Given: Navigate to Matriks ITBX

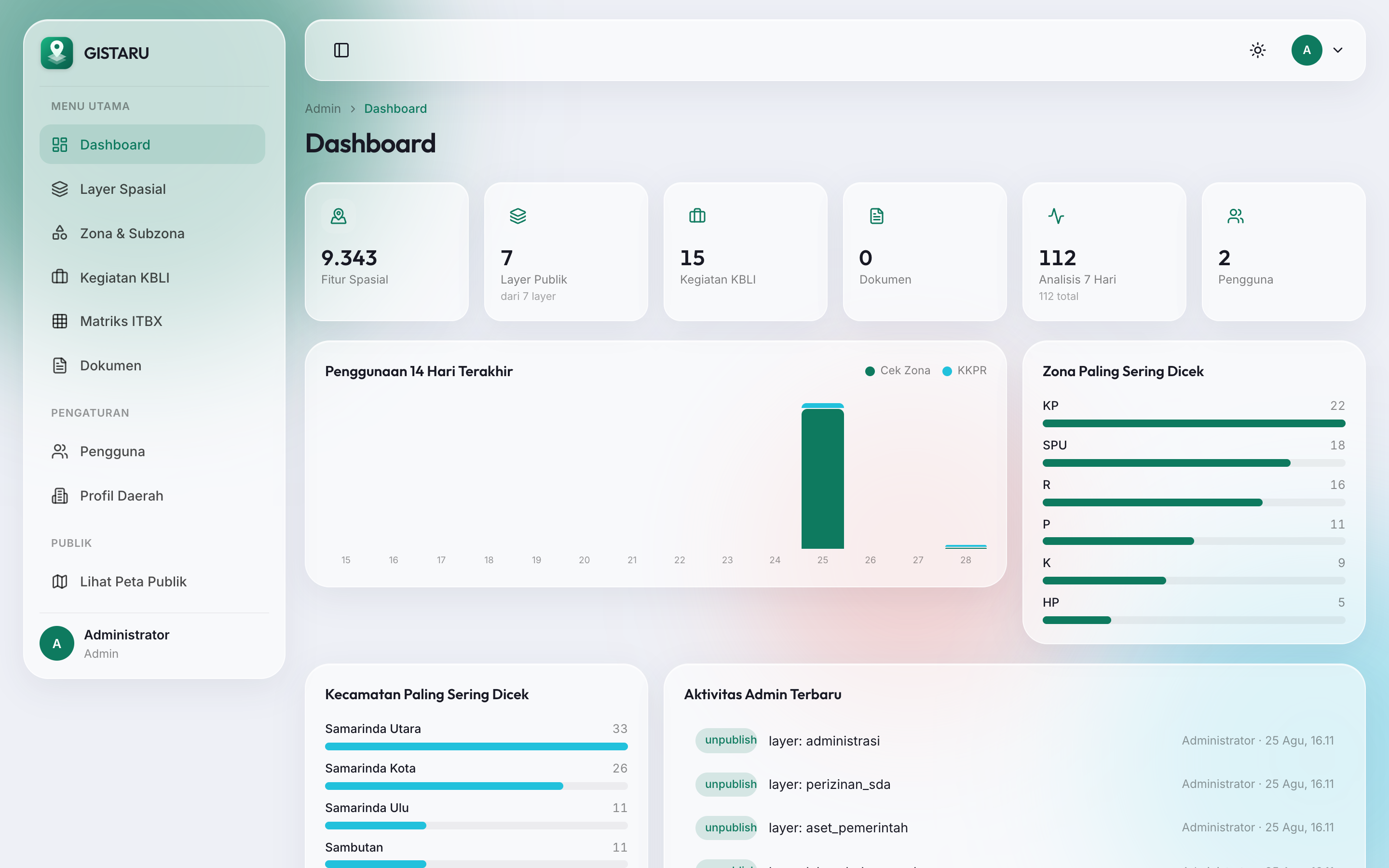Looking at the screenshot, I should pyautogui.click(x=152, y=321).
